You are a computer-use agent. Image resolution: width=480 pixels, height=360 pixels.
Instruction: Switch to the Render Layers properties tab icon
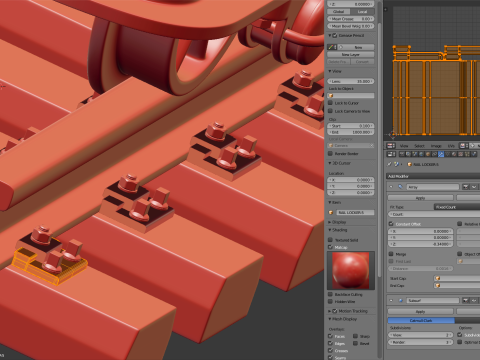click(408, 154)
